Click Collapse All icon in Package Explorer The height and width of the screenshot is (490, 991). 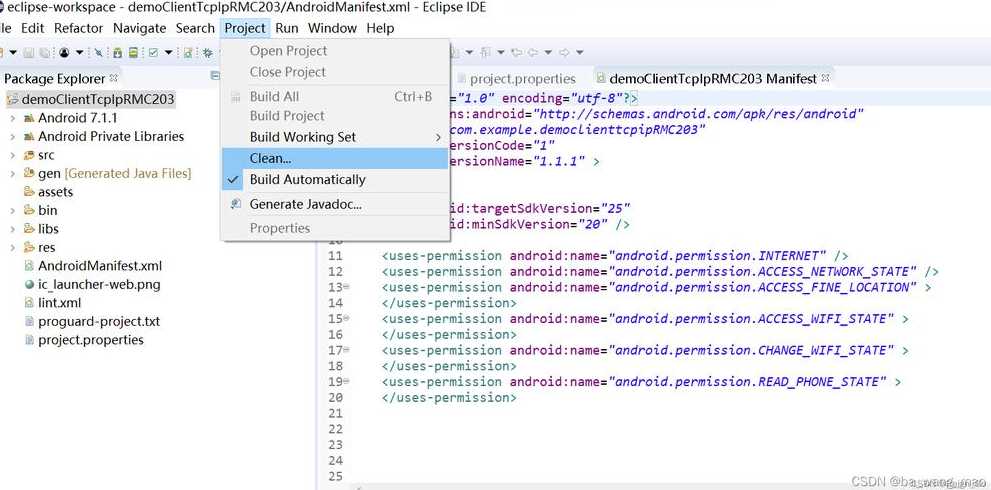pyautogui.click(x=215, y=76)
